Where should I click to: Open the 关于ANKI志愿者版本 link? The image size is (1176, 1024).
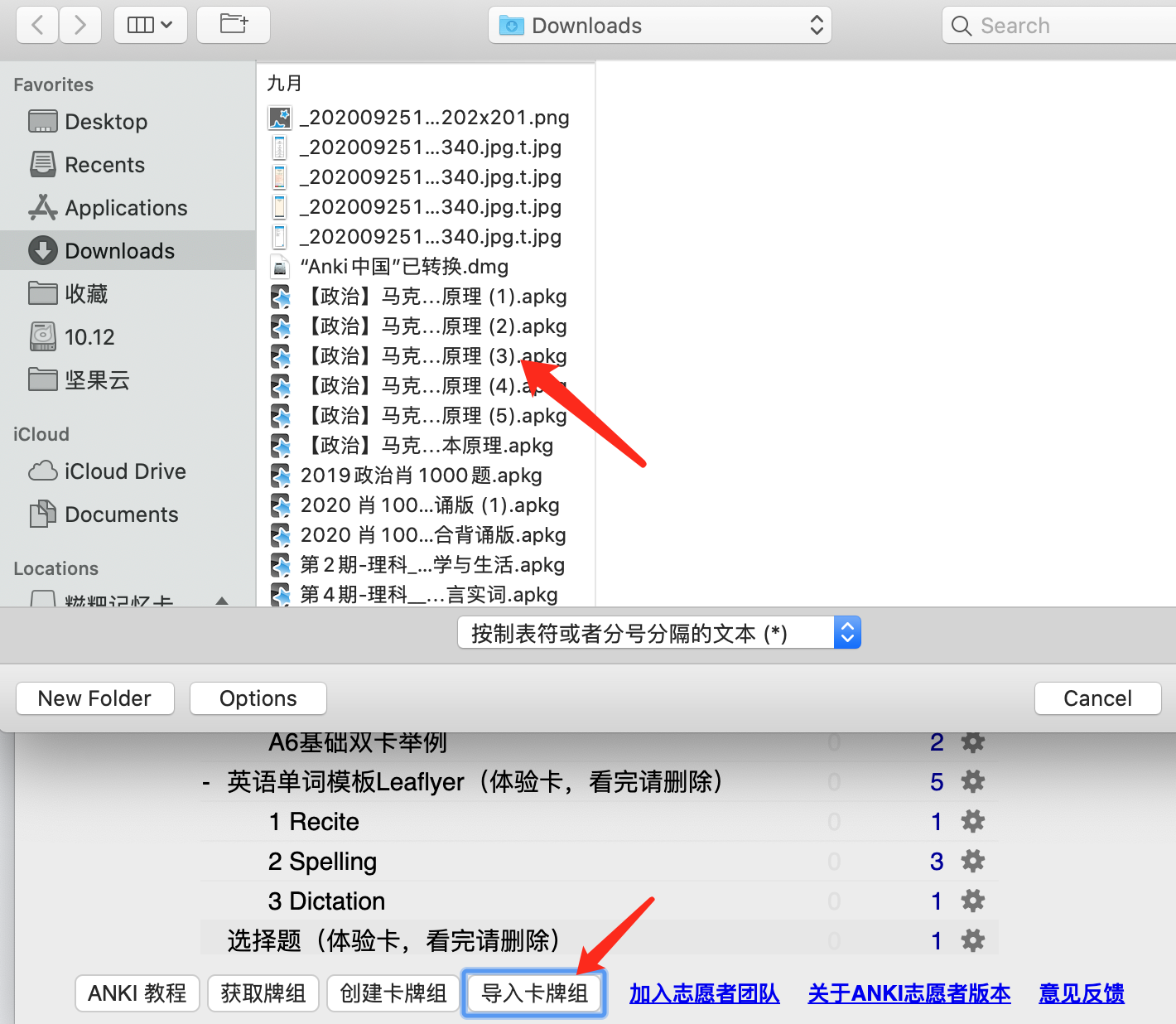point(909,993)
